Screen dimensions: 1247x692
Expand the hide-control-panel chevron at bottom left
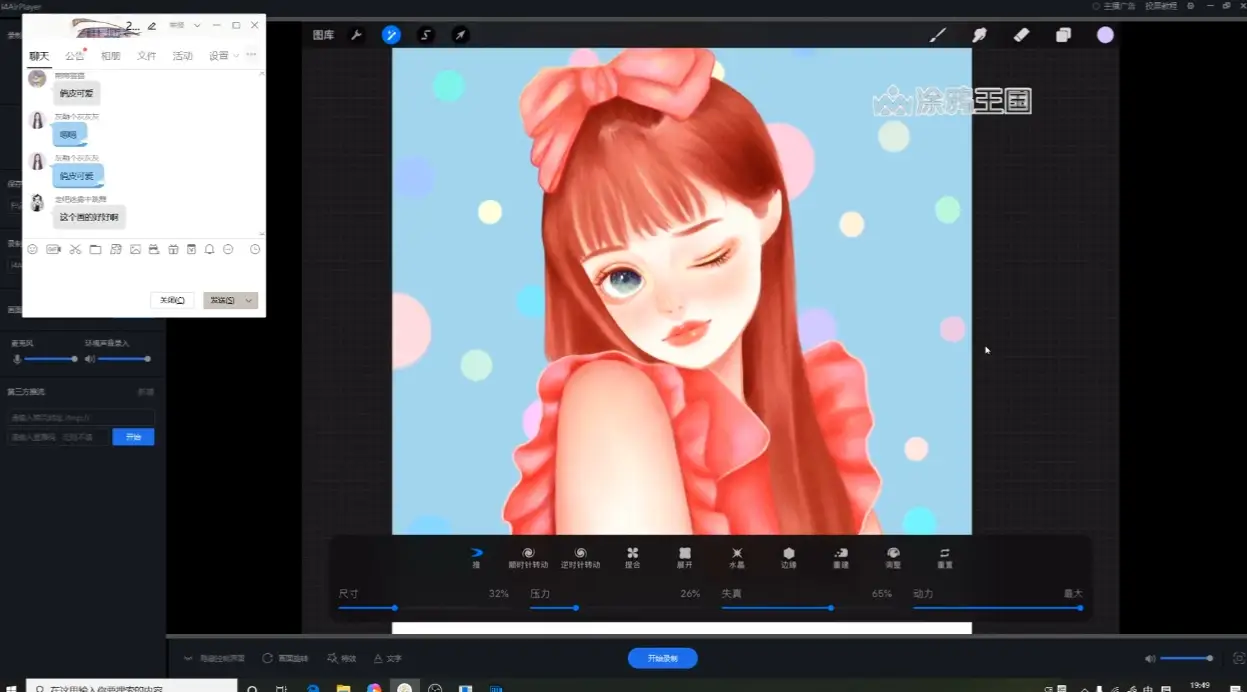189,658
